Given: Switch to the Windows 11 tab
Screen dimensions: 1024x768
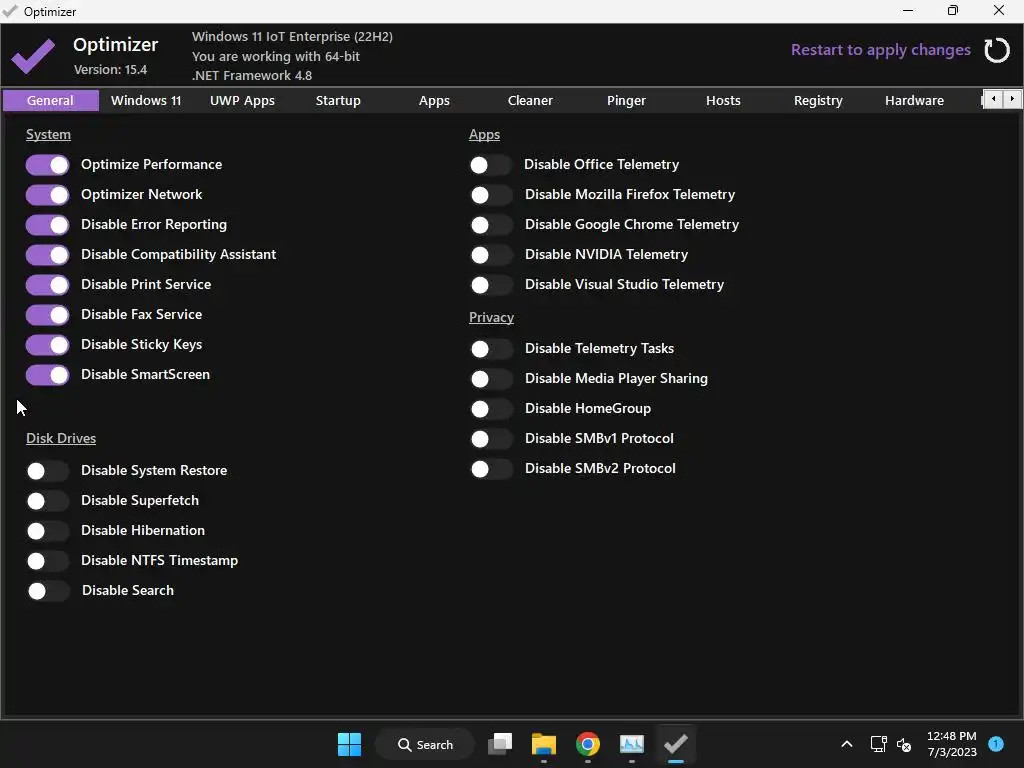Looking at the screenshot, I should click(146, 101).
